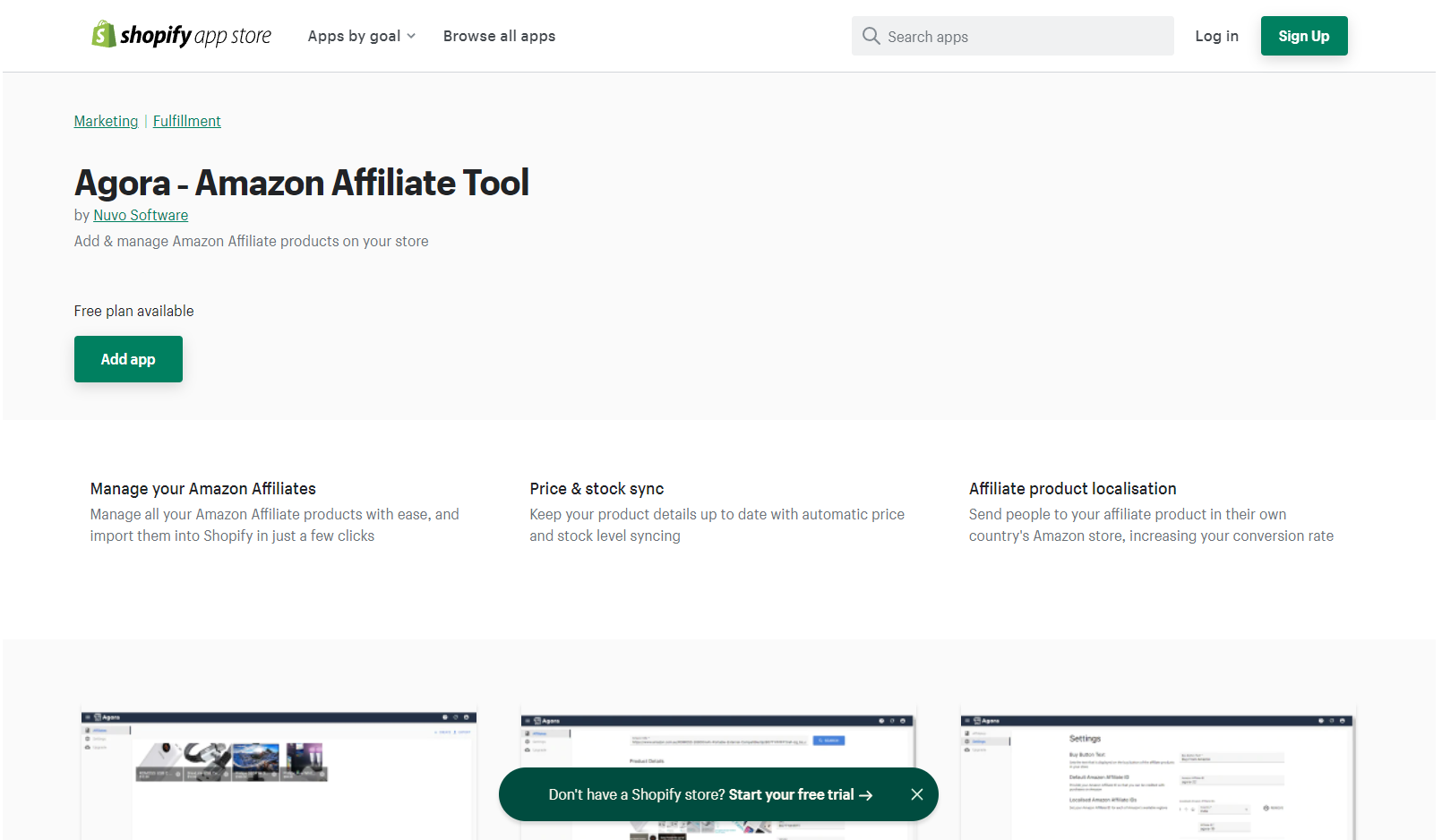Focus the Search apps field
Image resolution: width=1442 pixels, height=840 pixels.
(1012, 36)
